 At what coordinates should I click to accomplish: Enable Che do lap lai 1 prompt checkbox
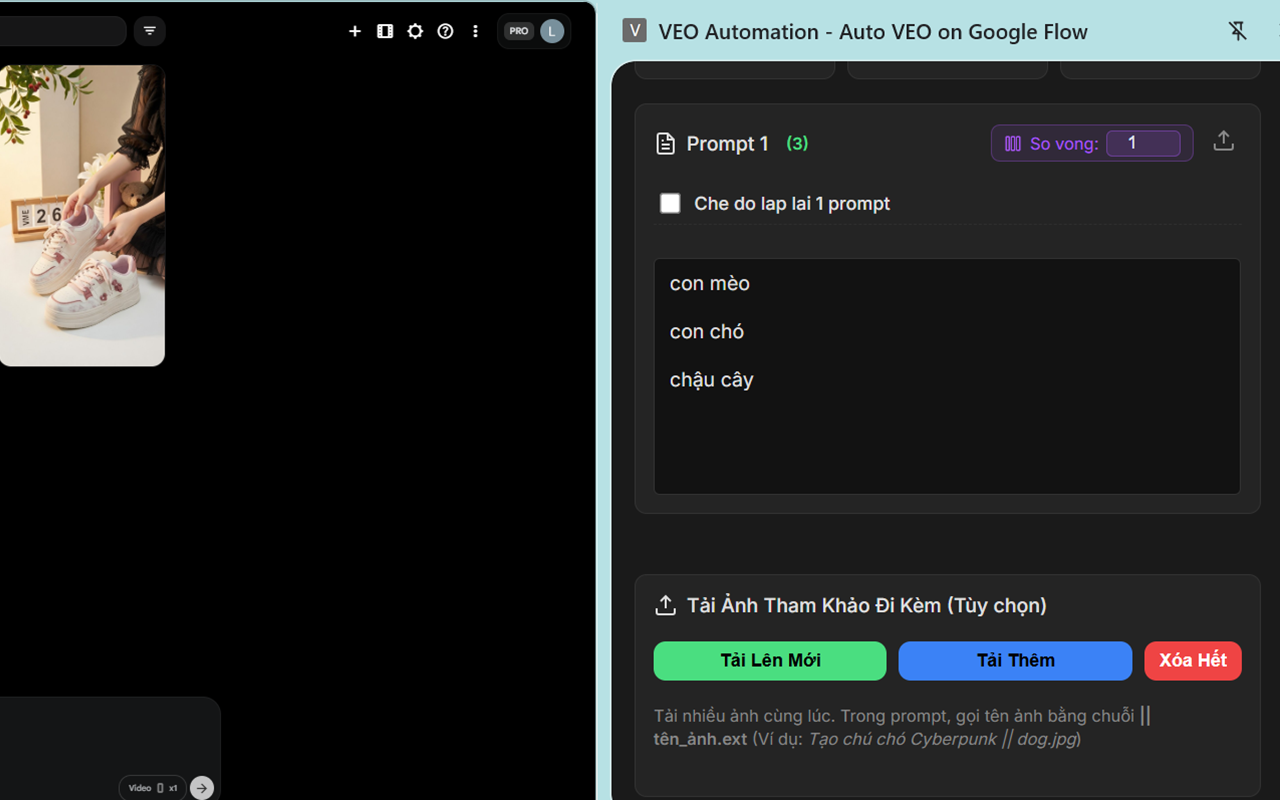670,203
